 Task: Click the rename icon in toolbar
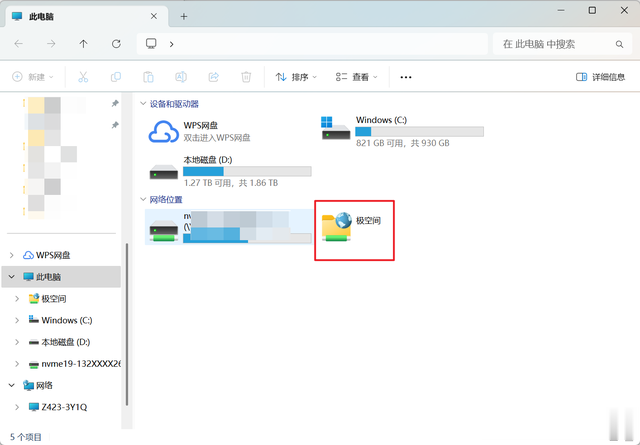tap(181, 77)
